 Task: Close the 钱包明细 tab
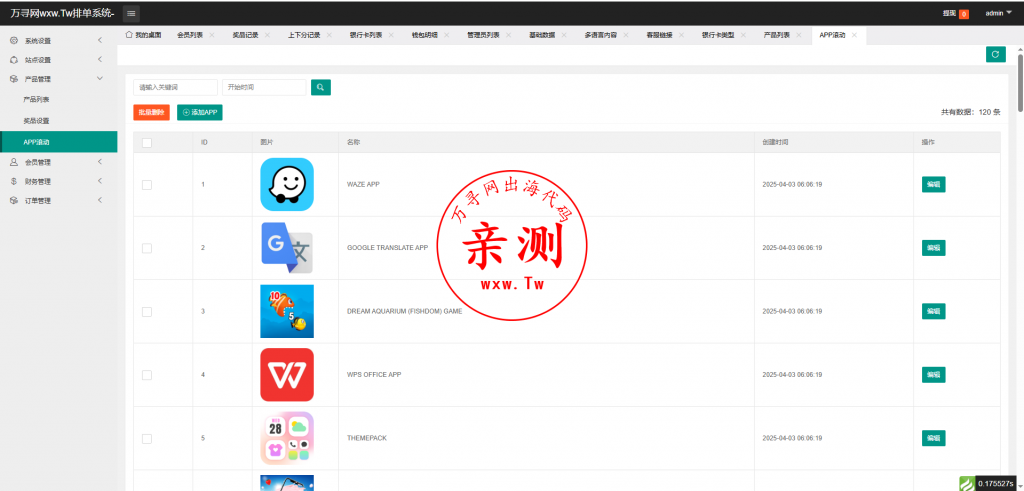pyautogui.click(x=447, y=35)
